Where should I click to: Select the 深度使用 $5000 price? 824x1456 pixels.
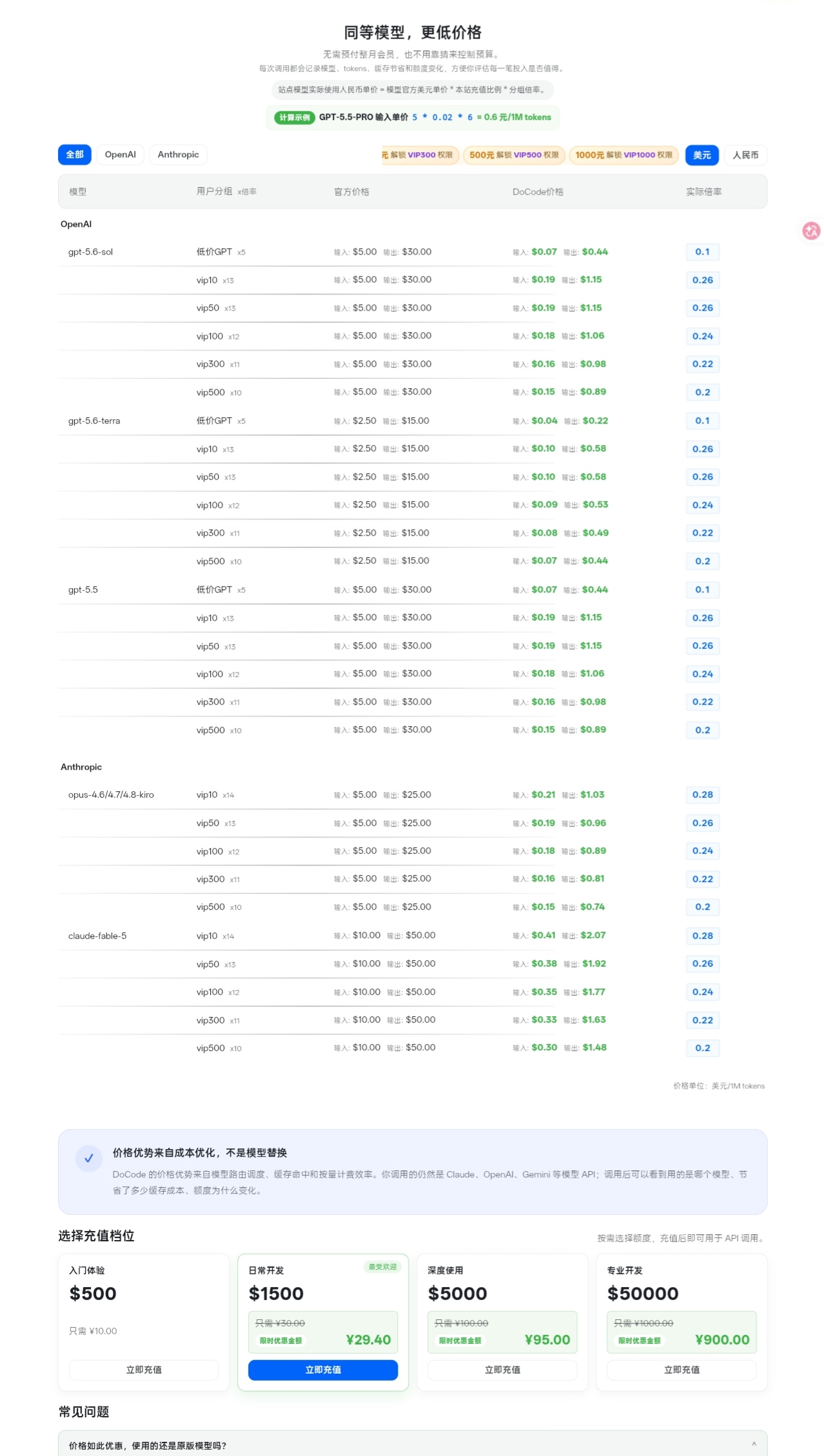458,1294
